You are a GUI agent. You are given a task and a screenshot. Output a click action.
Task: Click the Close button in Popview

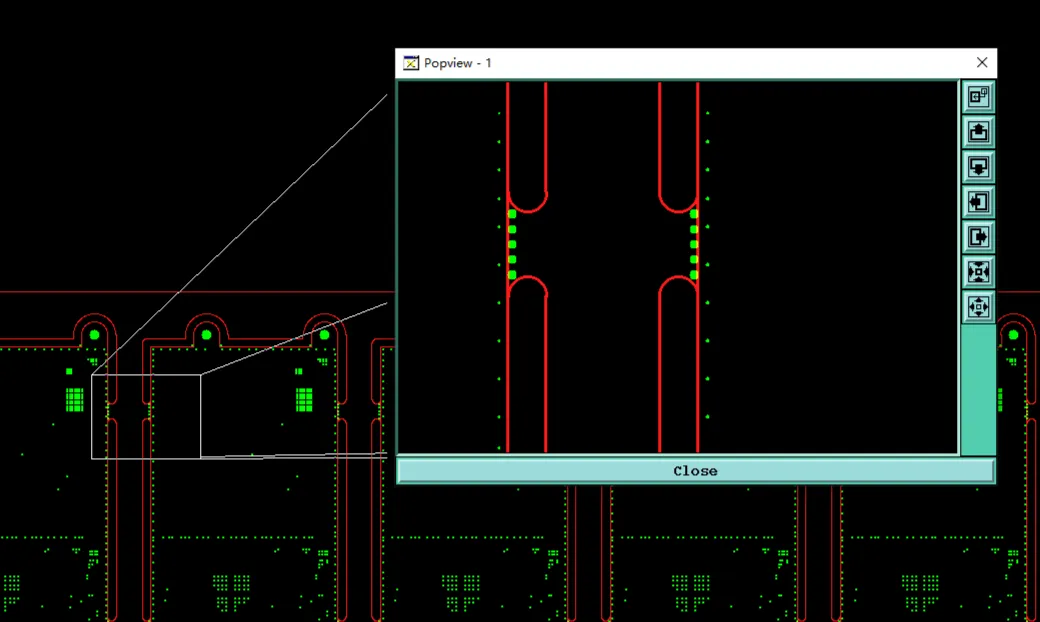tap(695, 471)
